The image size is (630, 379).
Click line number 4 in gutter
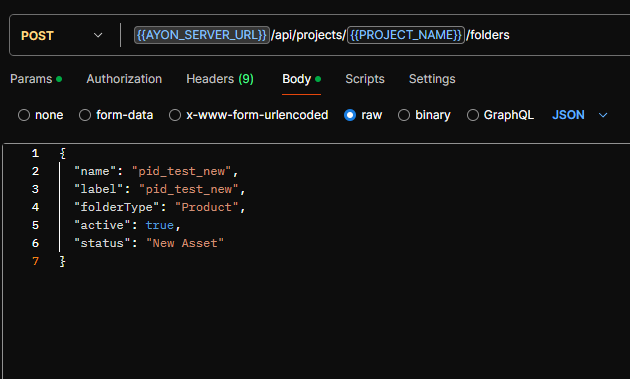pyautogui.click(x=35, y=207)
